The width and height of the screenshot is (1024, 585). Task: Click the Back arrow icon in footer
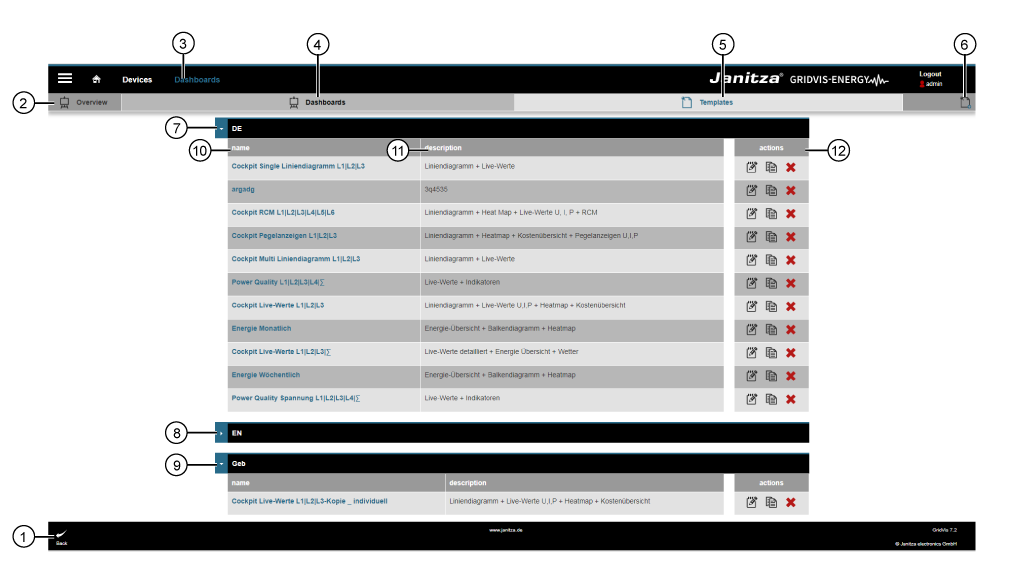coord(61,535)
